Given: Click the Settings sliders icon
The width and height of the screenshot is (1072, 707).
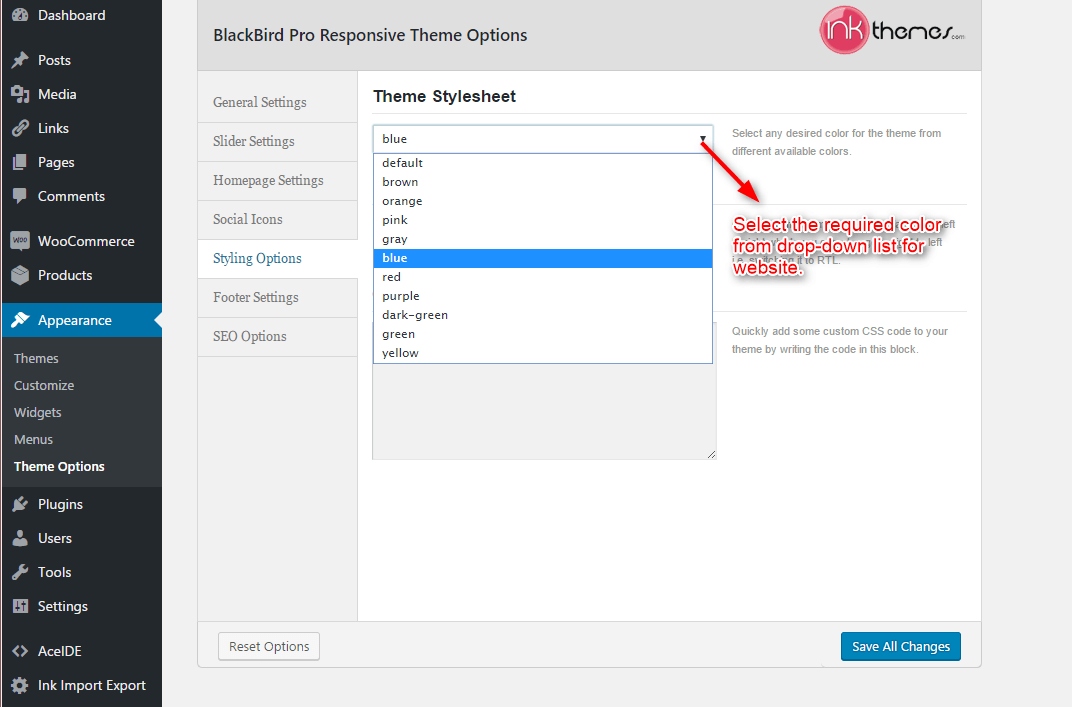Looking at the screenshot, I should (20, 606).
